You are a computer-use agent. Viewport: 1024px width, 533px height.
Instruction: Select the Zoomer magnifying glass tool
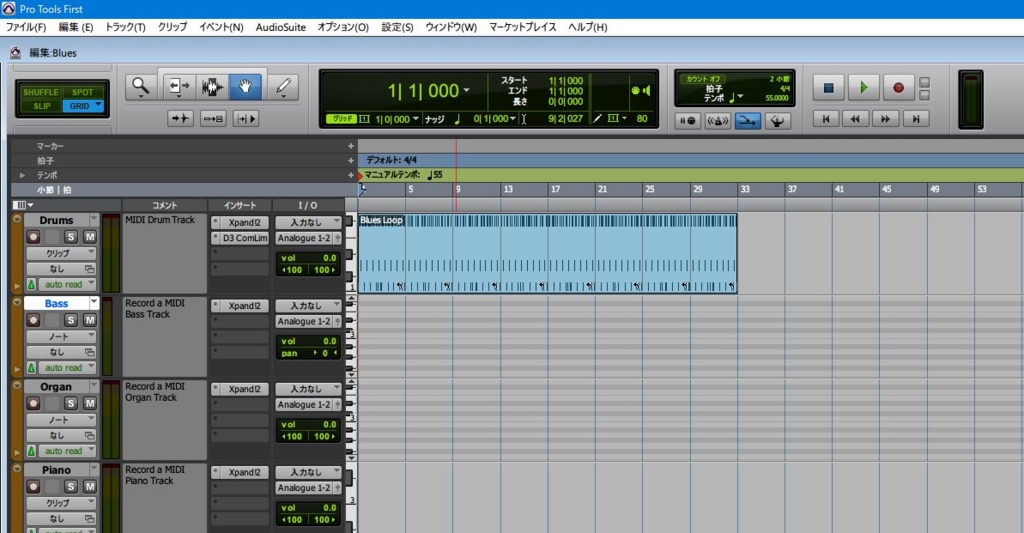pyautogui.click(x=141, y=87)
